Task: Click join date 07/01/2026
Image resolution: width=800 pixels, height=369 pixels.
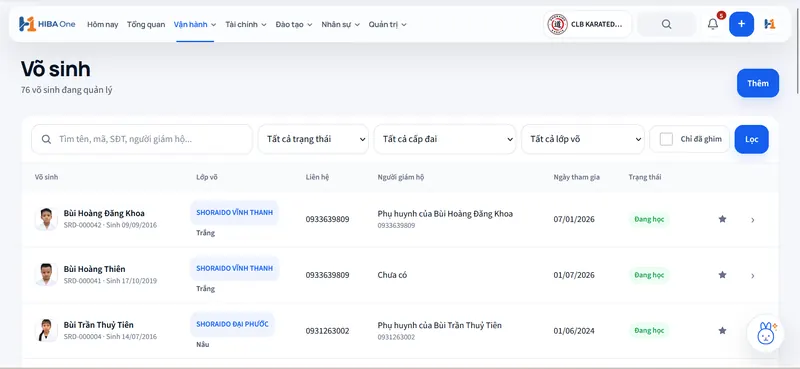Action: click(x=574, y=219)
